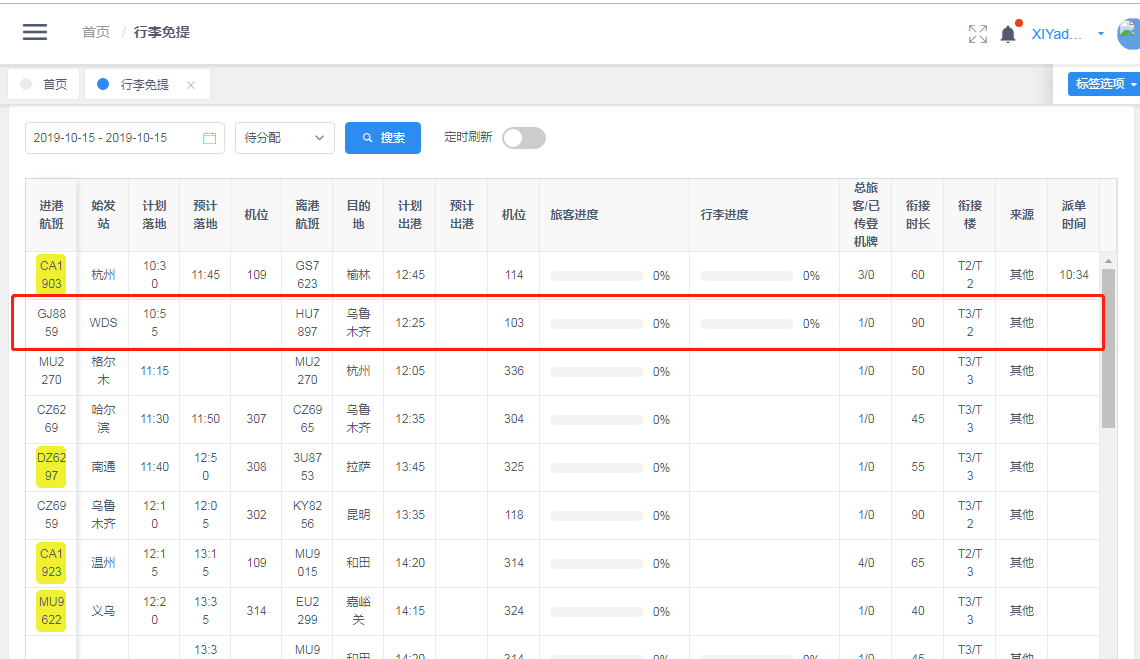This screenshot has width=1140, height=659.
Task: Open the hamburger sidebar menu
Action: [x=35, y=32]
